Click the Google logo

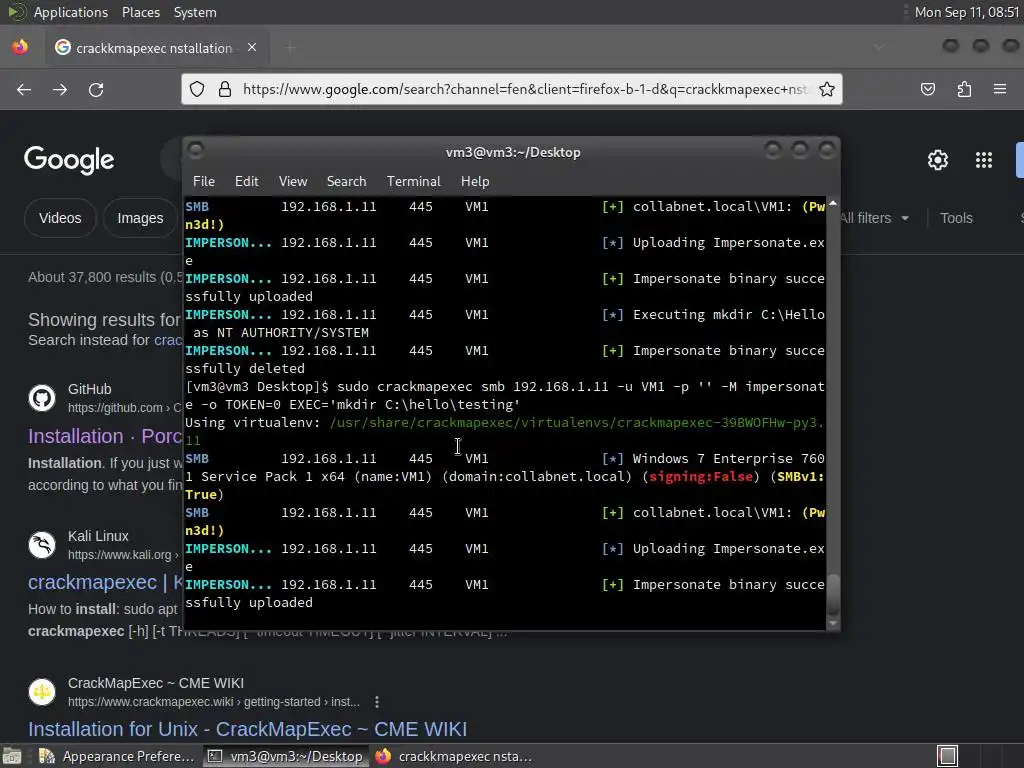(x=69, y=160)
